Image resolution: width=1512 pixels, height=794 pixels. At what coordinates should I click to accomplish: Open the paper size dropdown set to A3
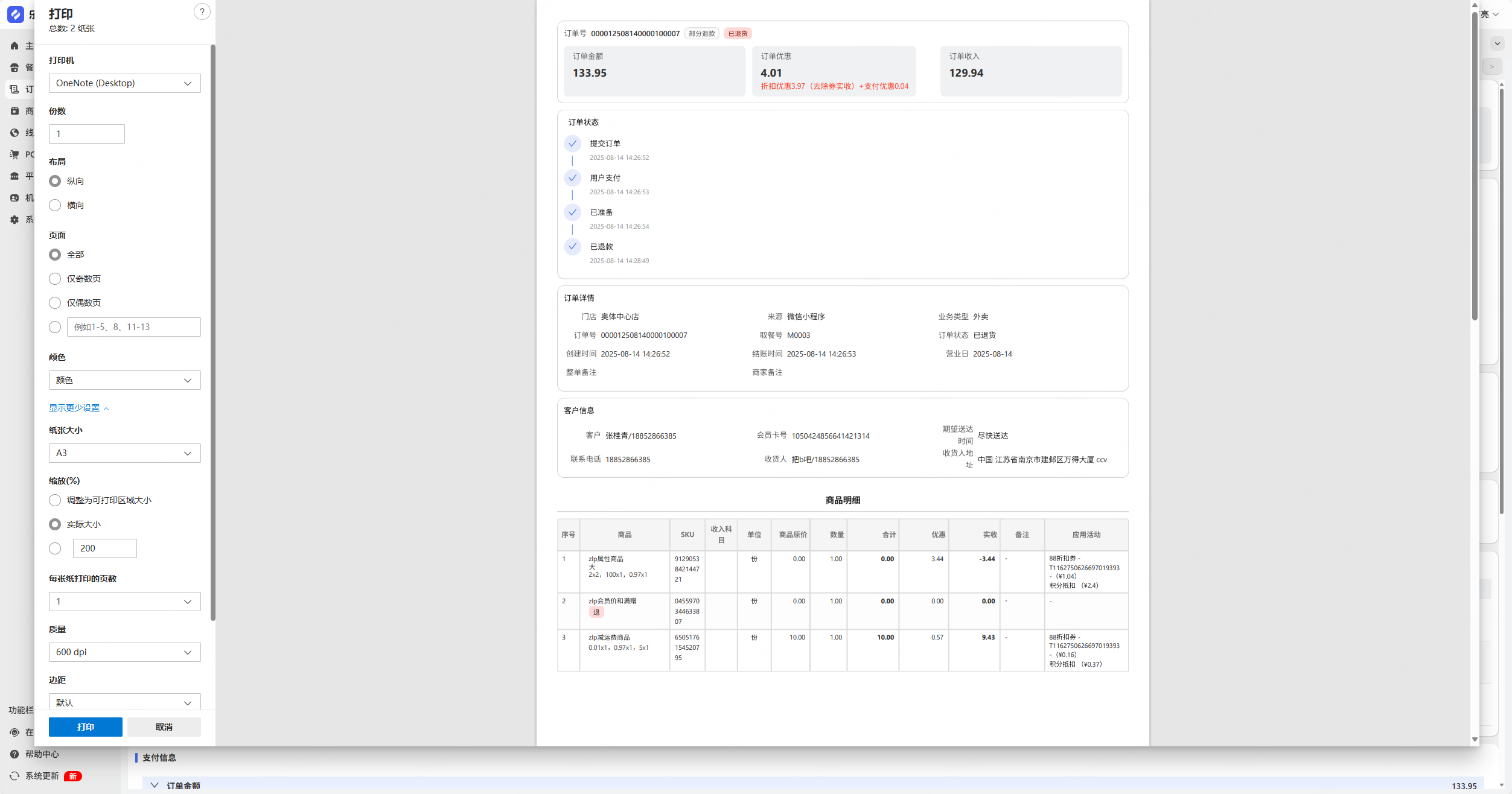click(x=124, y=453)
